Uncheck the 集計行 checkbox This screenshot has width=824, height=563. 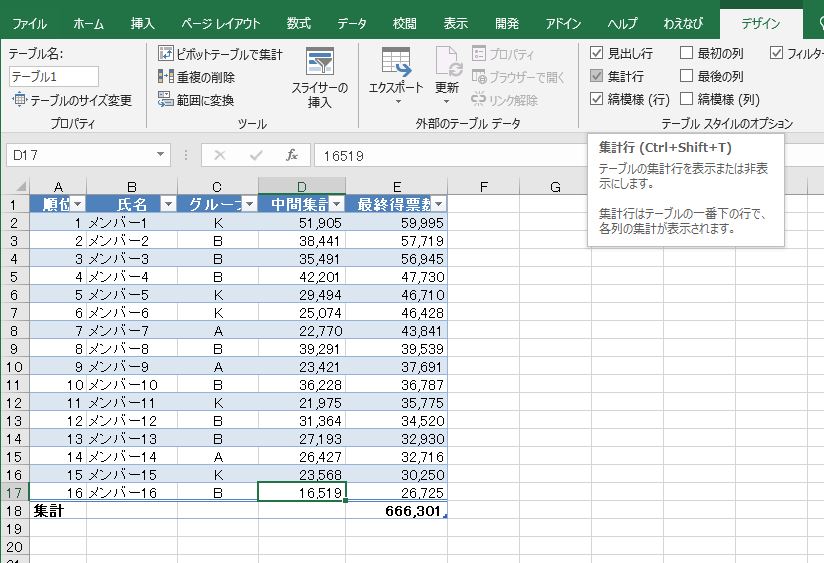[596, 76]
